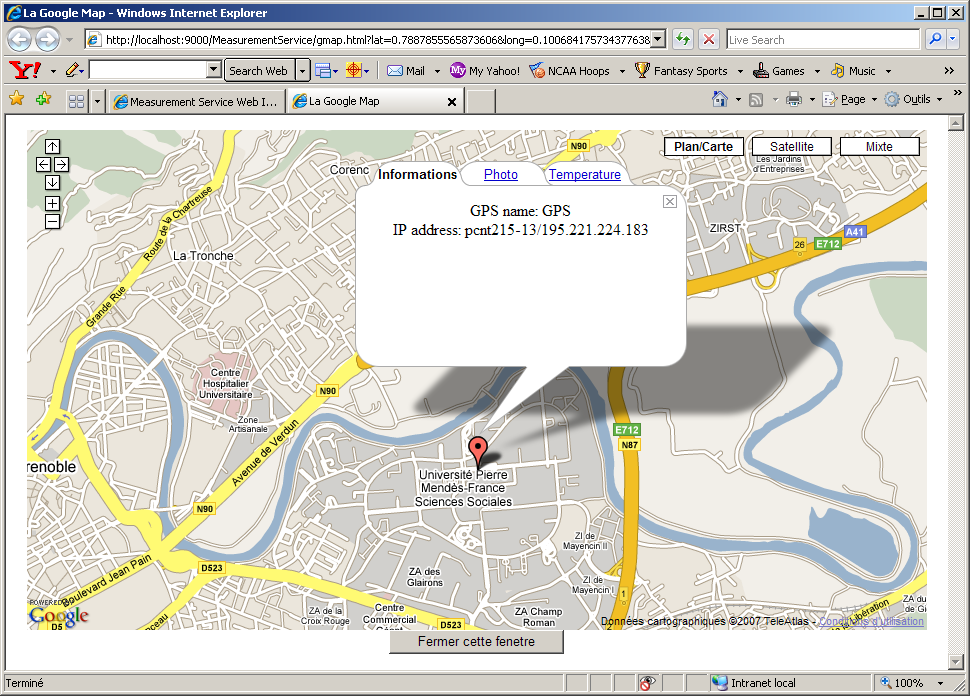Click the "IP address: pcnt215-13/195.221.224.183" text

[x=520, y=230]
